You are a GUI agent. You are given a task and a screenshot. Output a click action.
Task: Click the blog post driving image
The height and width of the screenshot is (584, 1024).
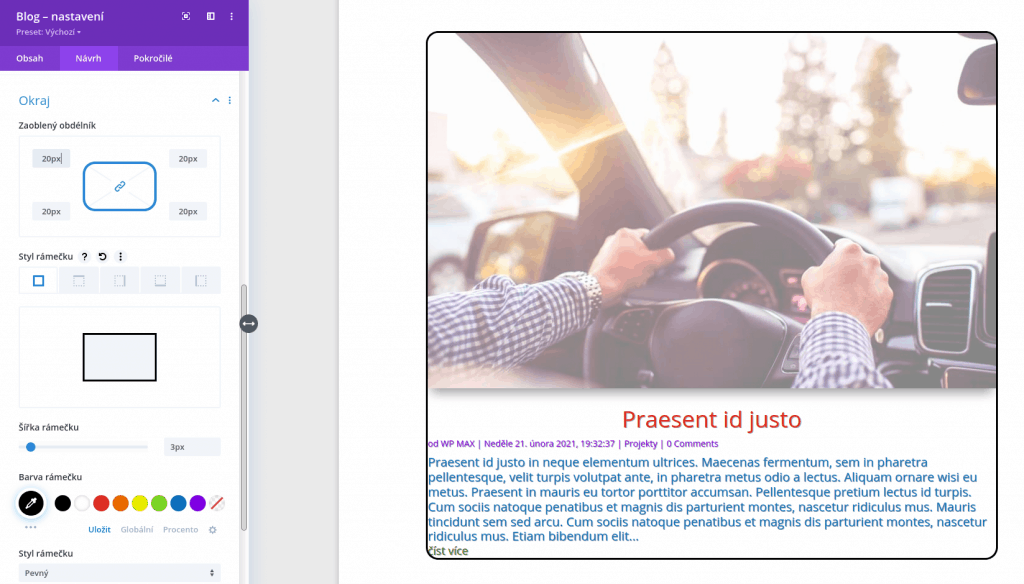tap(712, 210)
